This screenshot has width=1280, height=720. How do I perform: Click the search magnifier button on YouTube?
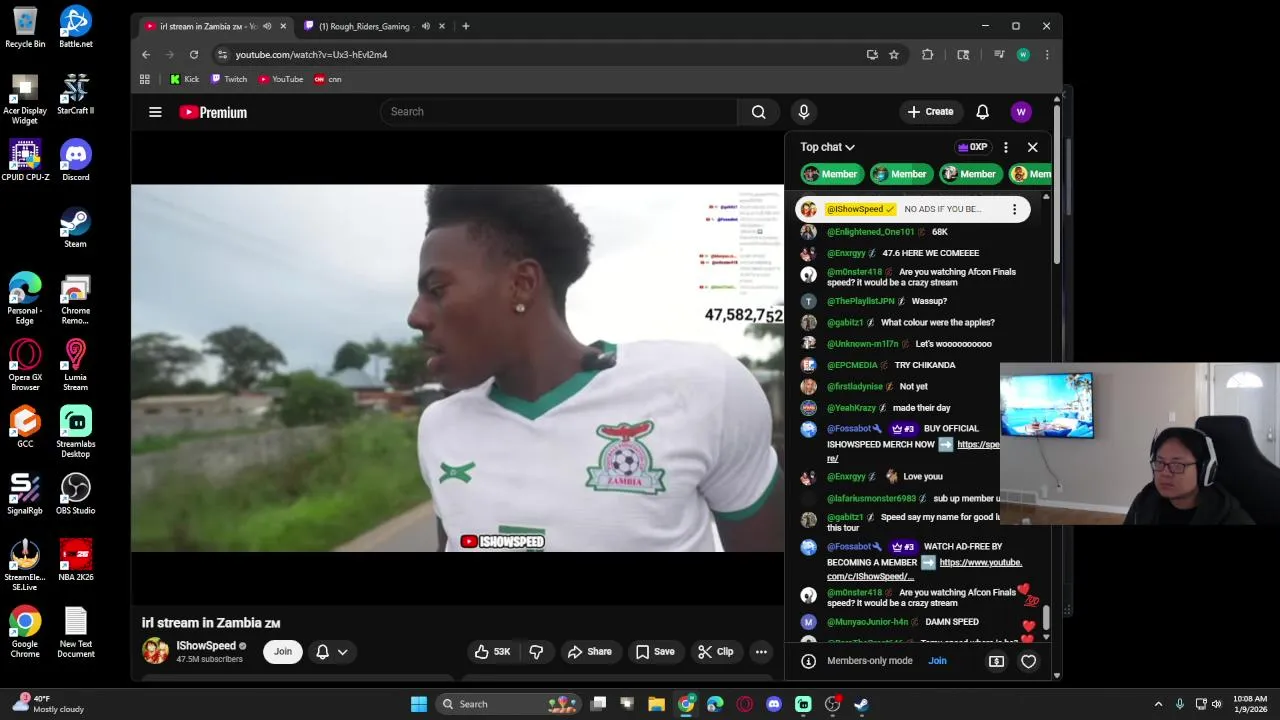pos(759,112)
